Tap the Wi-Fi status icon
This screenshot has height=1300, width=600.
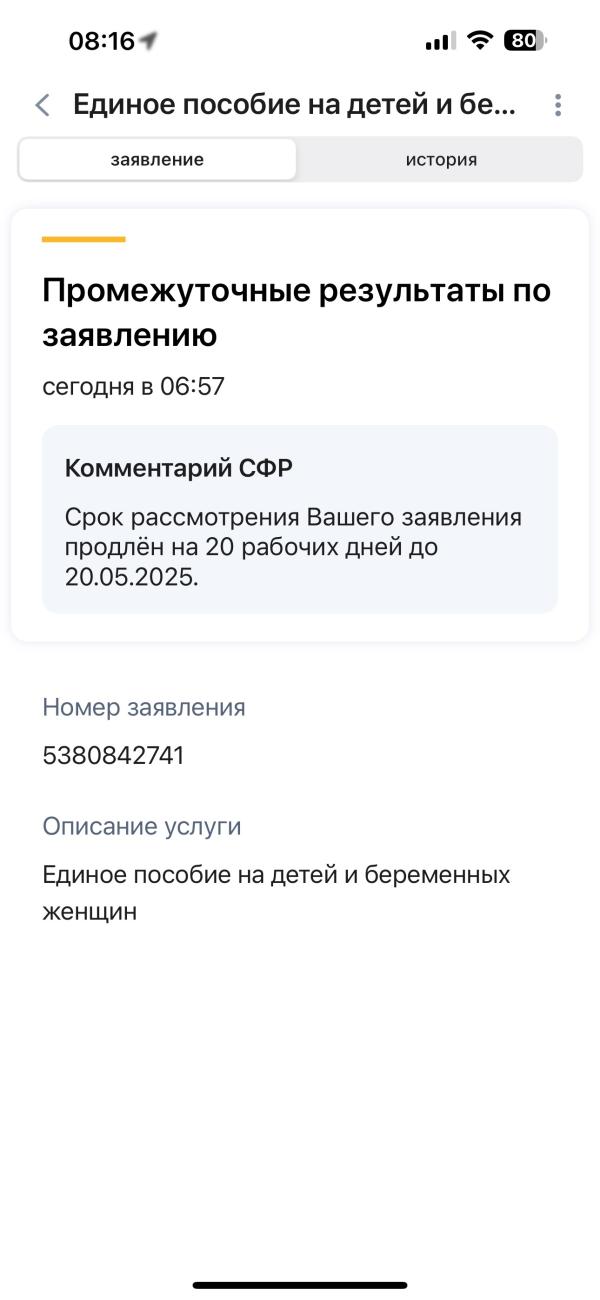point(480,41)
